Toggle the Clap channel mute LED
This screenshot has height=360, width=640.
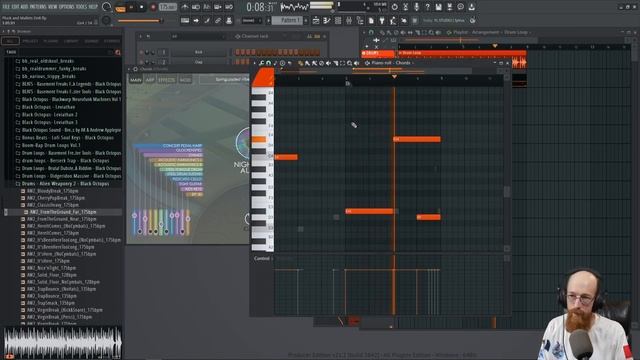(x=141, y=62)
